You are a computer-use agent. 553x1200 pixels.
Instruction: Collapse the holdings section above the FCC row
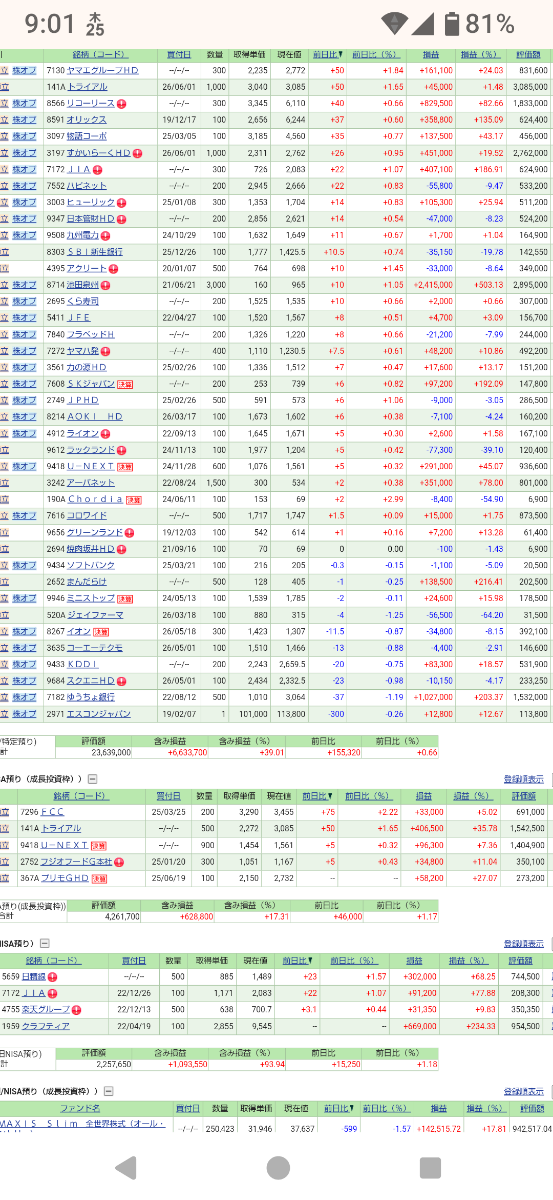pyautogui.click(x=92, y=779)
